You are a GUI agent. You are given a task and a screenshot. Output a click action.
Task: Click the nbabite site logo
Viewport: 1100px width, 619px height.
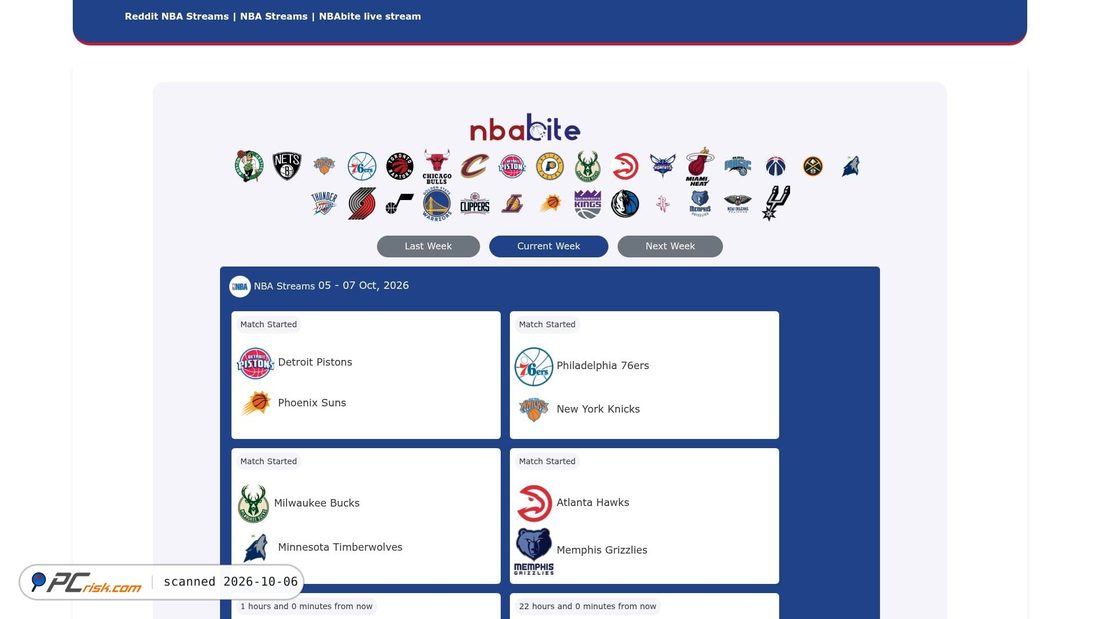point(525,128)
